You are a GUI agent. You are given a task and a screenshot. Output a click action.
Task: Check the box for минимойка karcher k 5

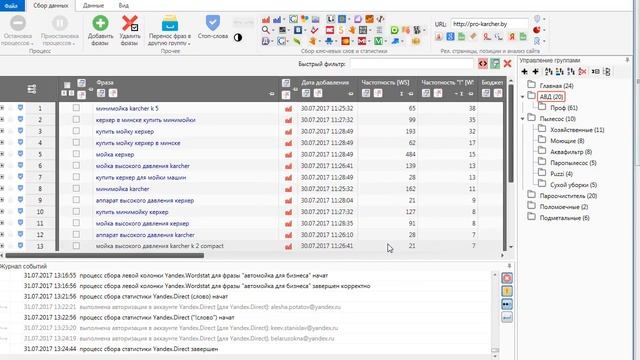click(76, 108)
